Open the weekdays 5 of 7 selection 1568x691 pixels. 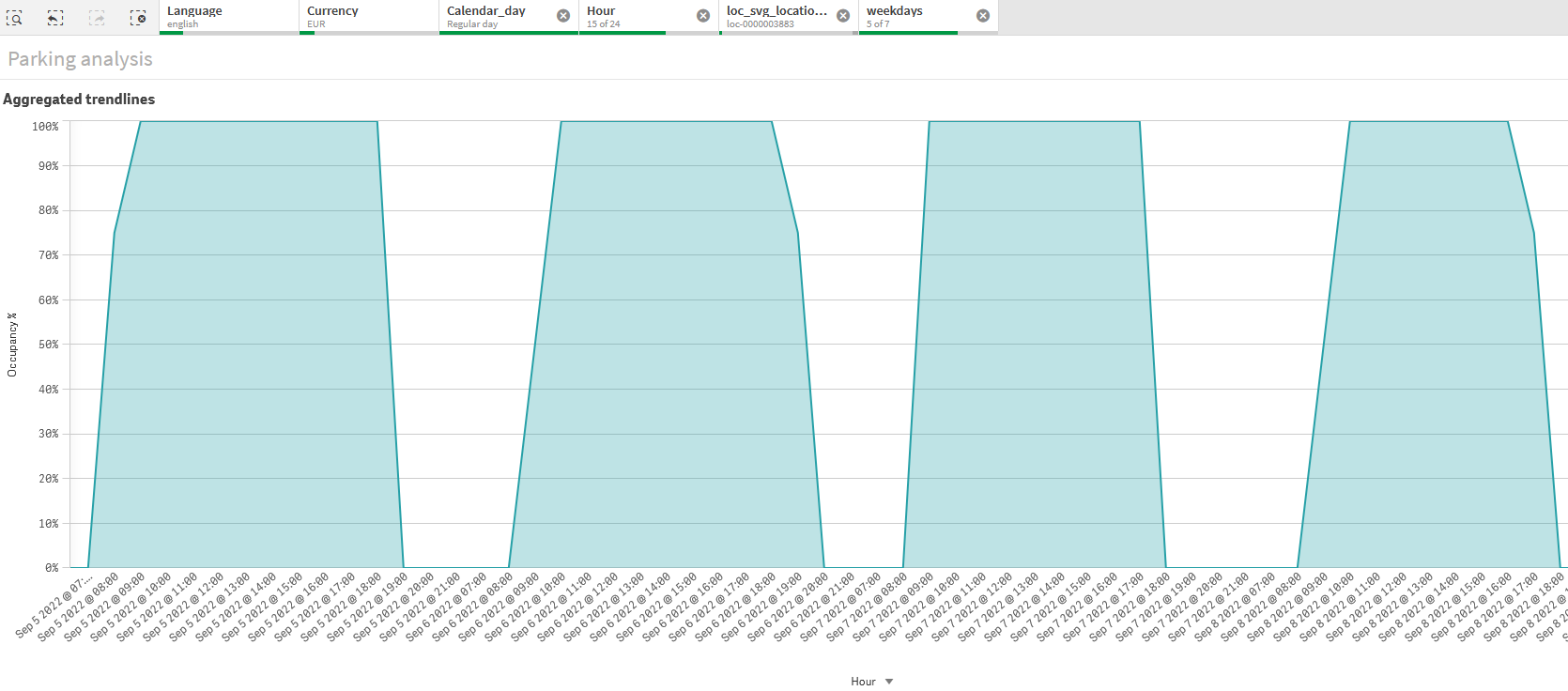tap(915, 17)
